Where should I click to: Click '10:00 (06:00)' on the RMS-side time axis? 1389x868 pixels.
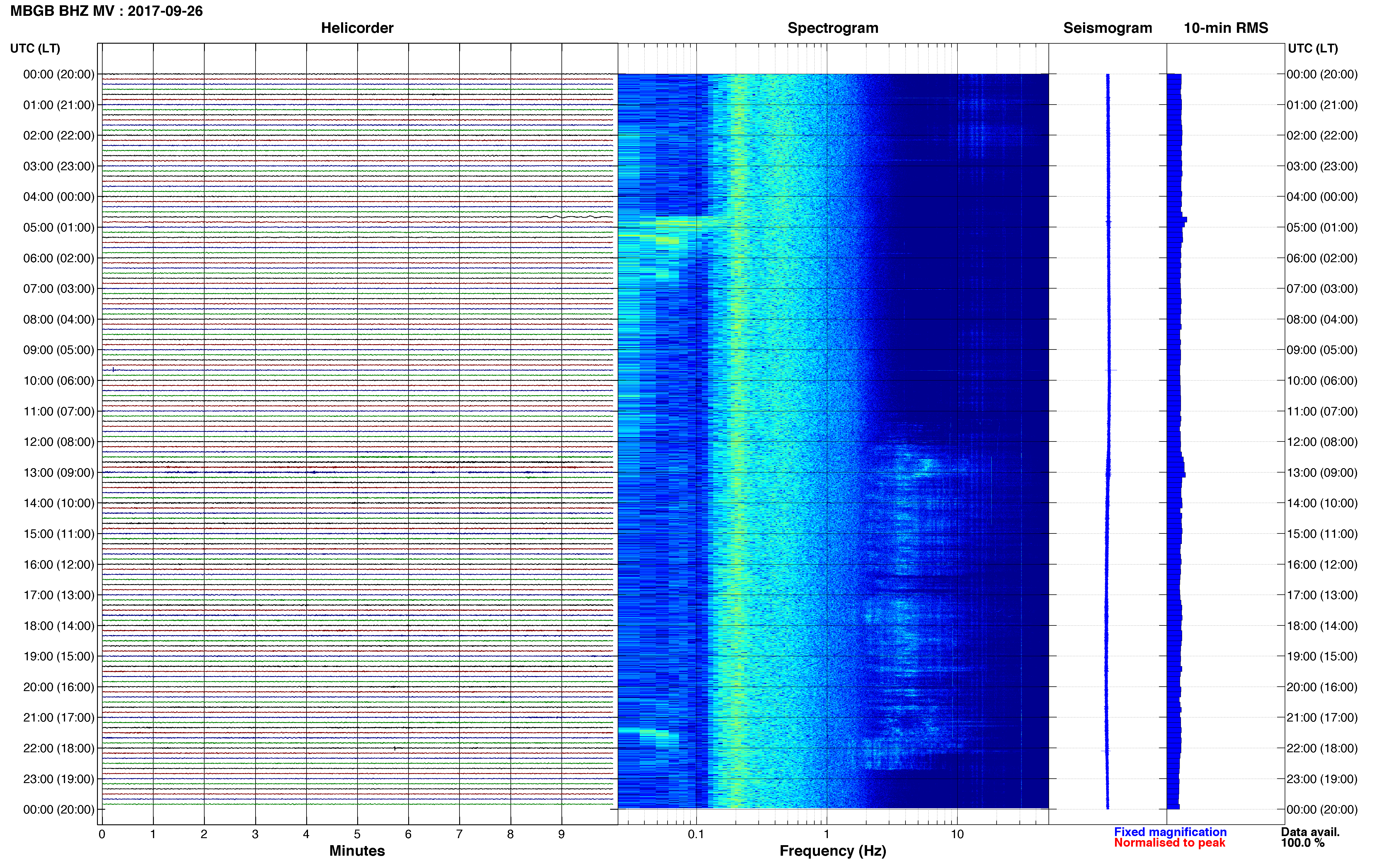1322,381
